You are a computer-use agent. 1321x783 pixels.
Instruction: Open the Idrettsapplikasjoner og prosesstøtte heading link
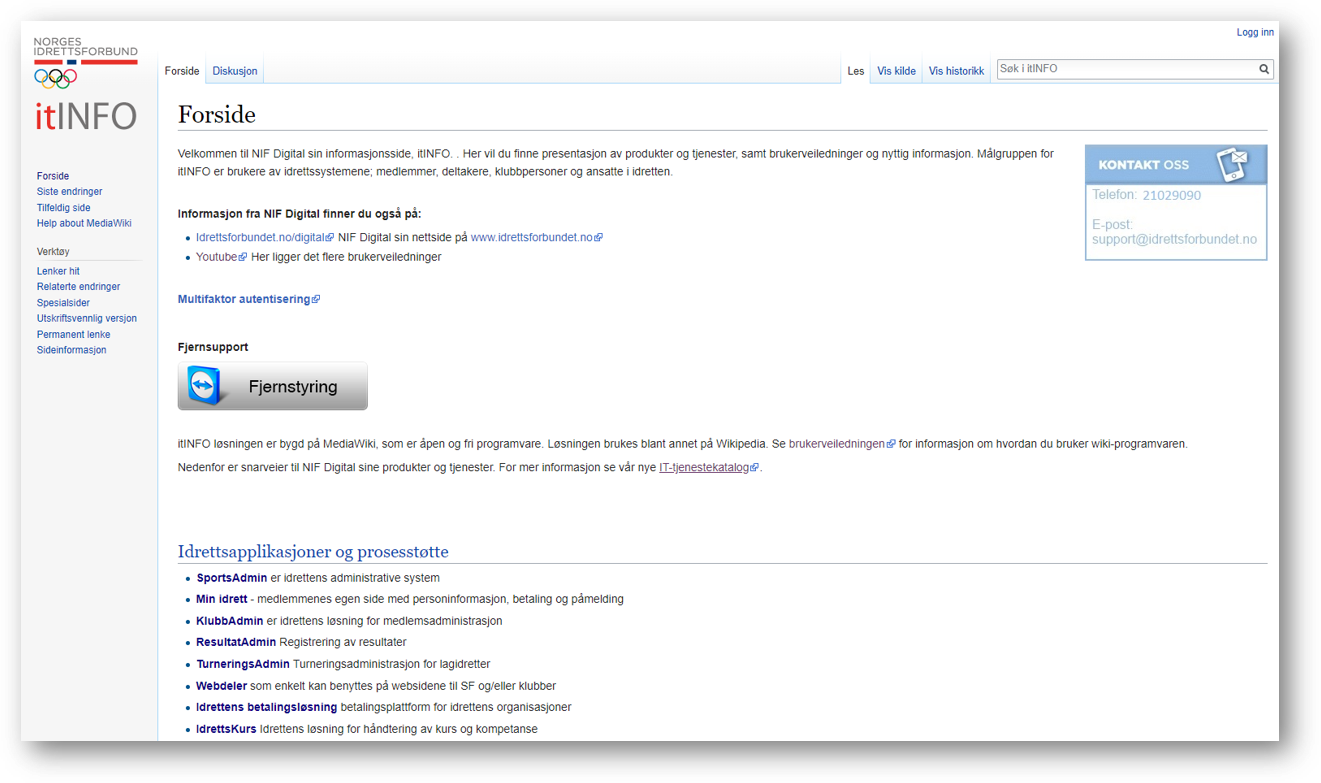pos(313,552)
